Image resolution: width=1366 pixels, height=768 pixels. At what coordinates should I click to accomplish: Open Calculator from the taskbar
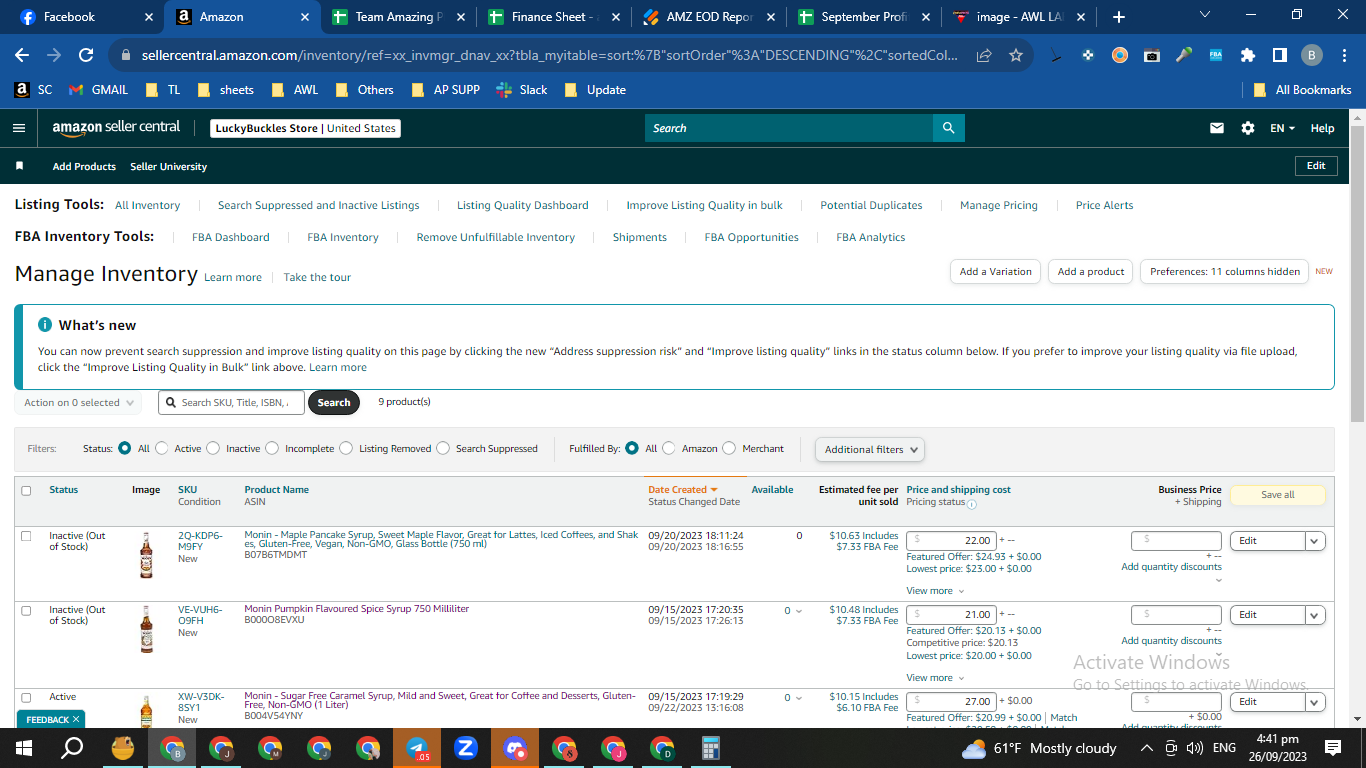pyautogui.click(x=710, y=748)
